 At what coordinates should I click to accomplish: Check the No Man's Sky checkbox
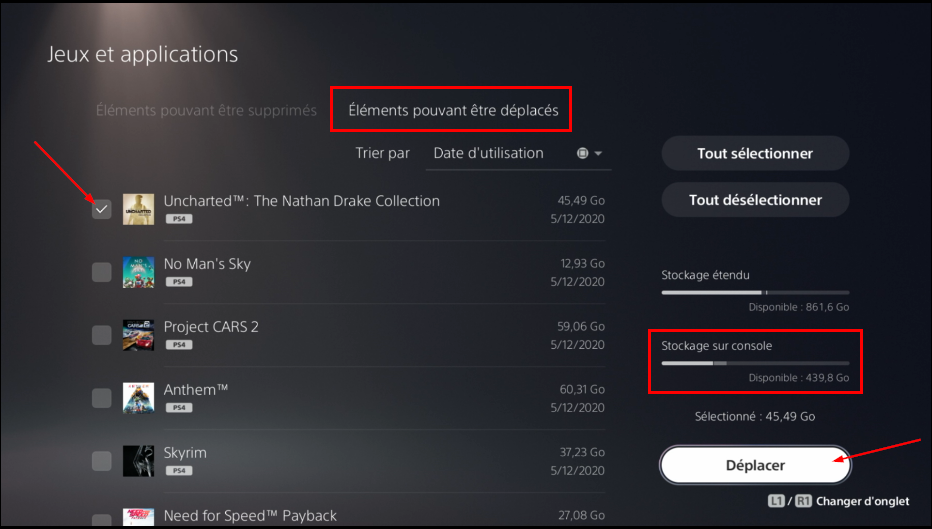[102, 272]
